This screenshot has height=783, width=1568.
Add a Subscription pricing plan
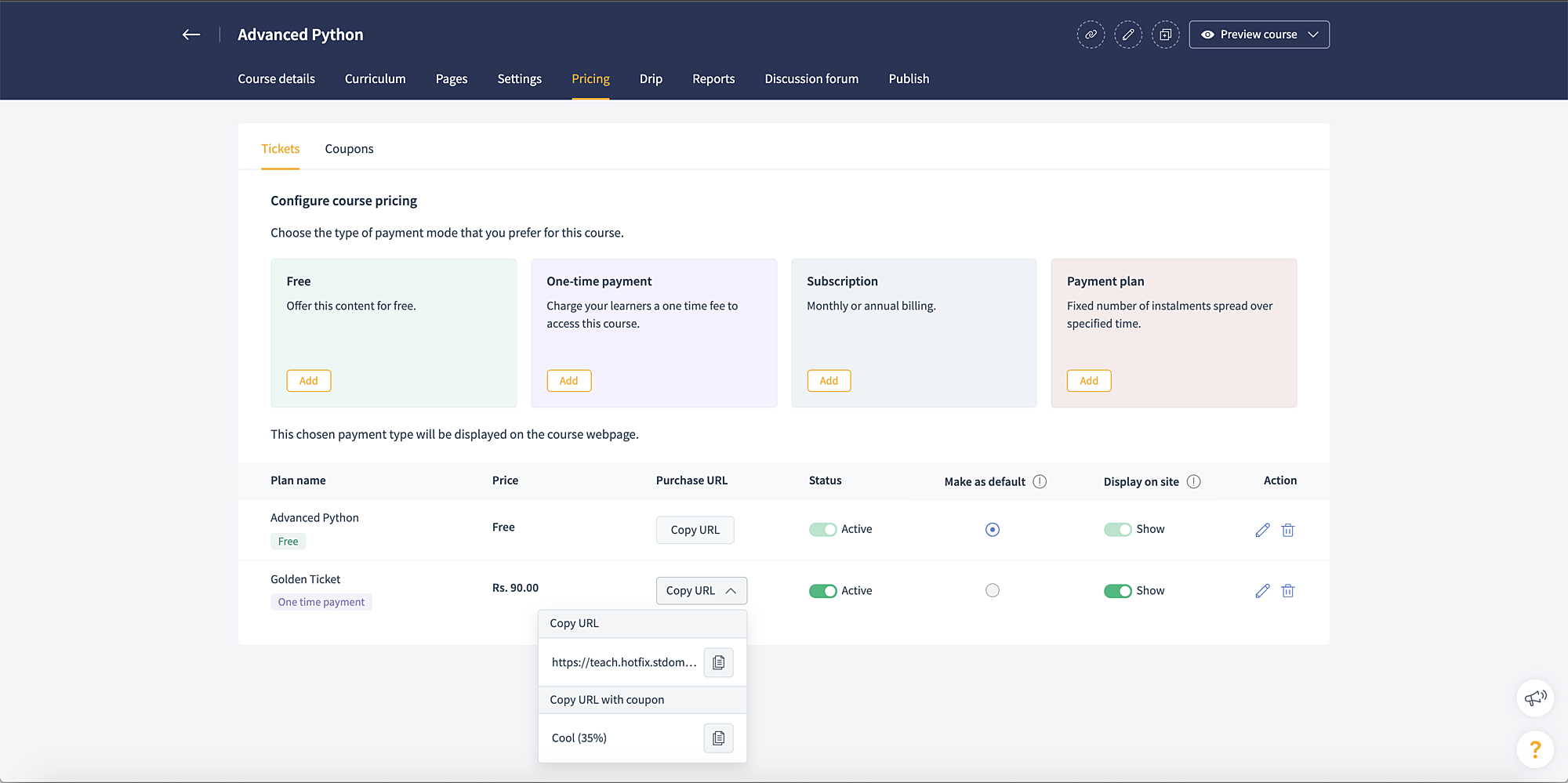click(829, 381)
